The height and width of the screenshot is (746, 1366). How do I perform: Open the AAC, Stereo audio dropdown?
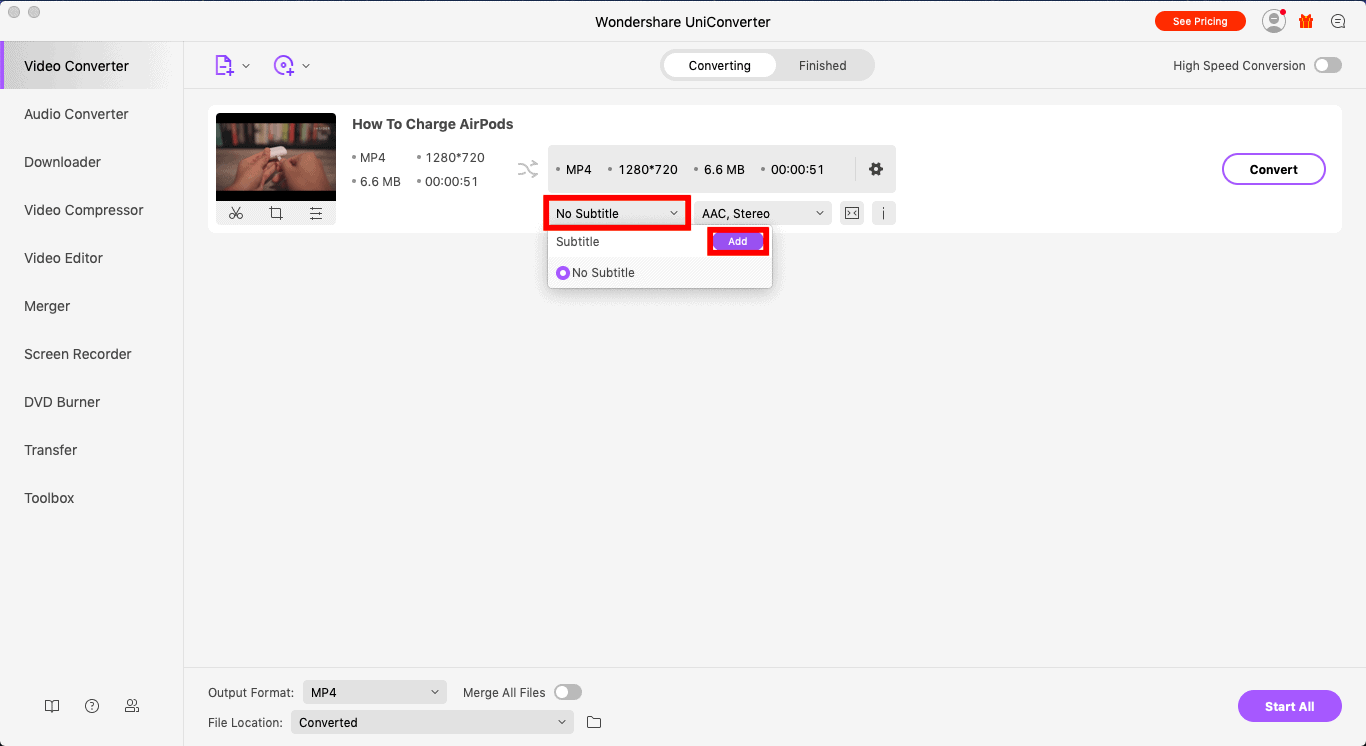click(763, 213)
